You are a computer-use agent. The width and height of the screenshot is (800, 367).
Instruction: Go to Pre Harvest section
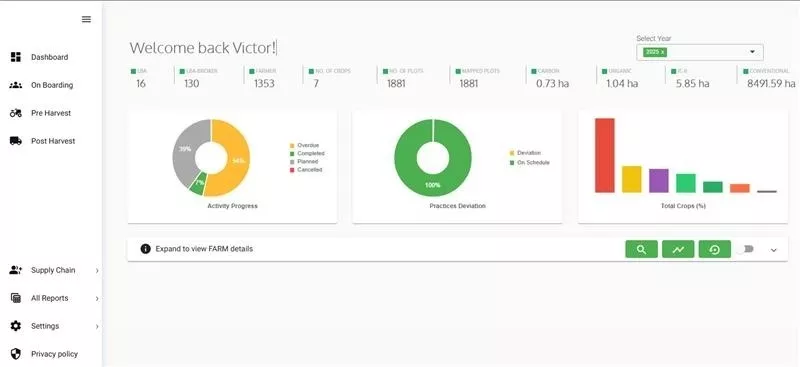tap(51, 113)
